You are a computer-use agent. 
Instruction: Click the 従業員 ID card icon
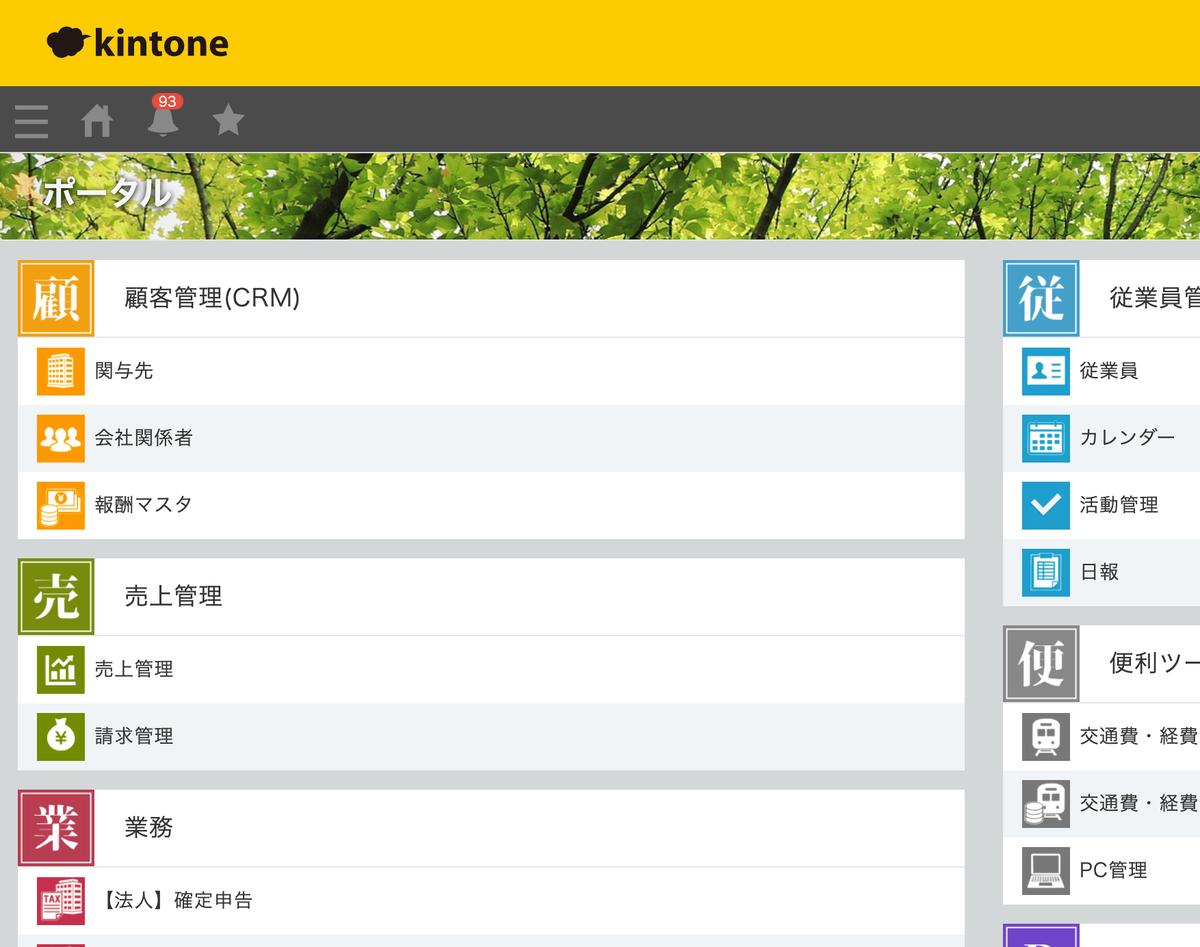pyautogui.click(x=1044, y=370)
